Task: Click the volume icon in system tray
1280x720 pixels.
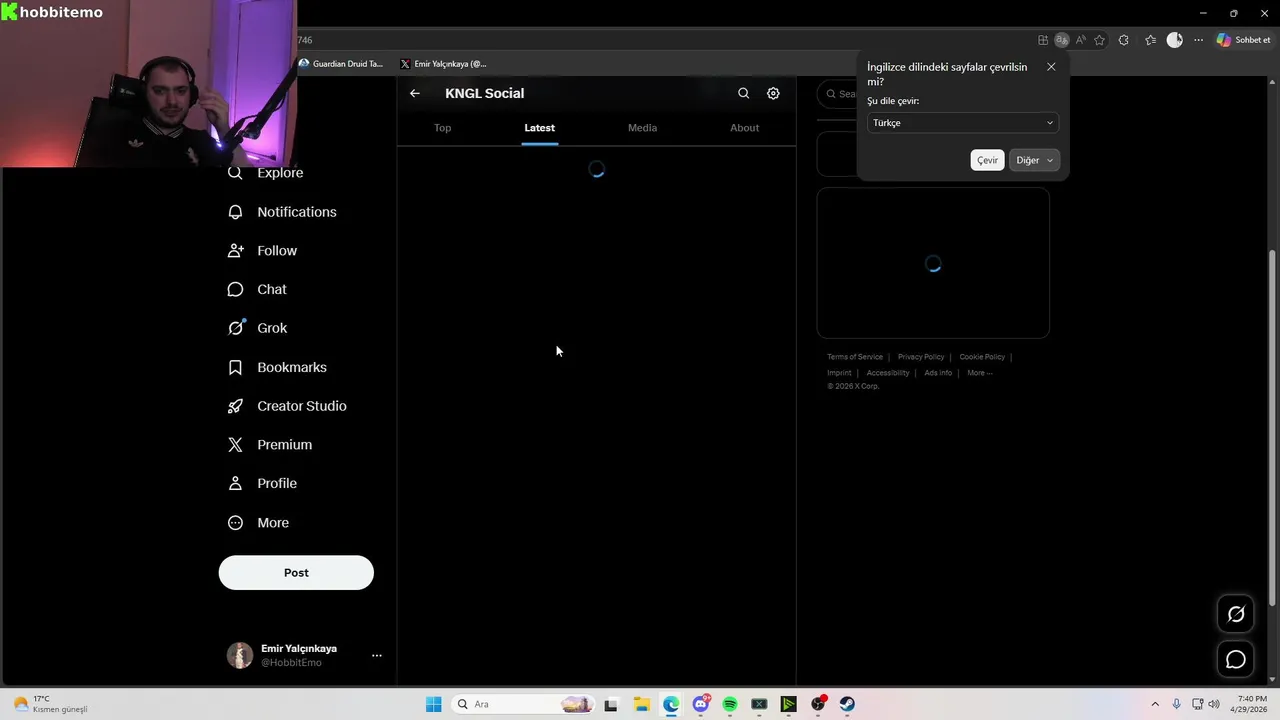Action: tap(1214, 704)
